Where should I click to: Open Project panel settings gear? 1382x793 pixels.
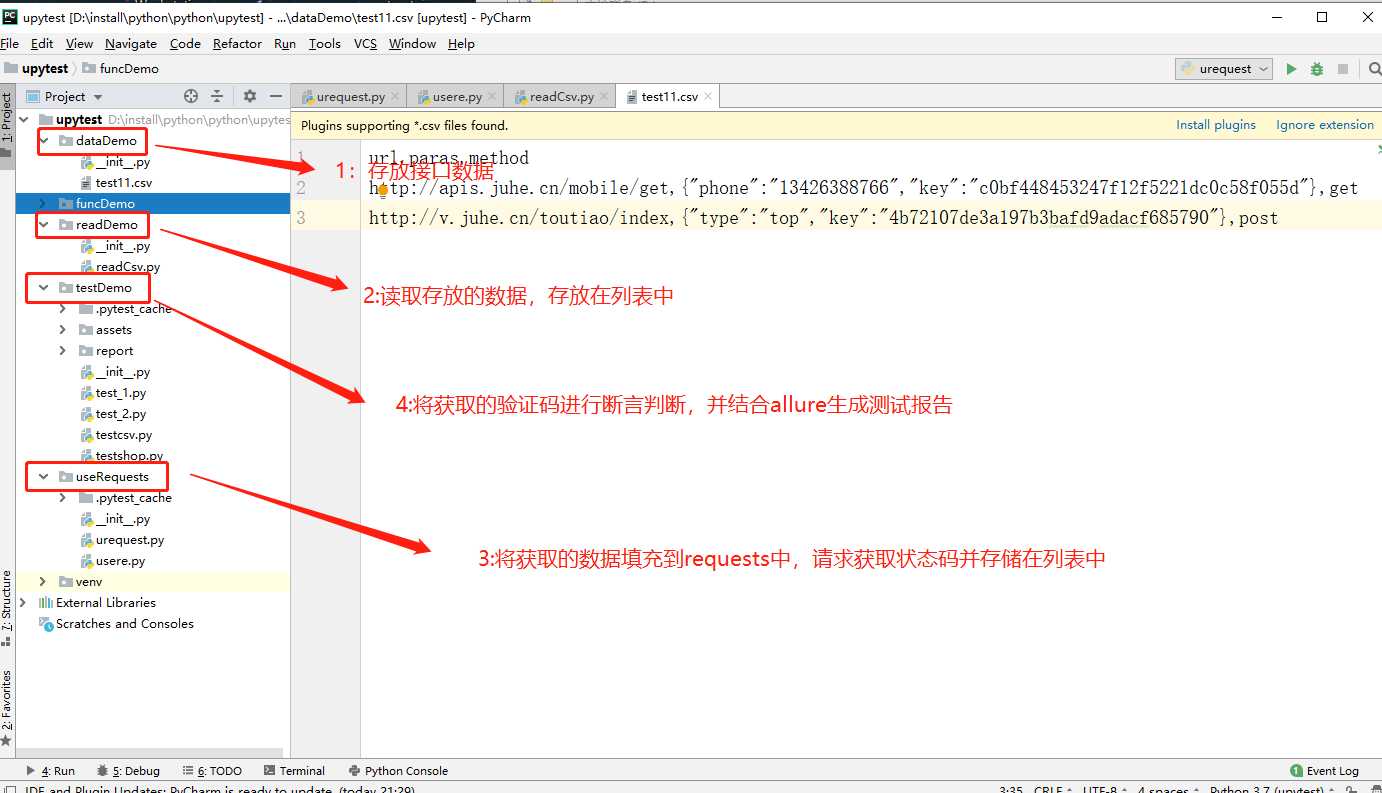(x=250, y=96)
